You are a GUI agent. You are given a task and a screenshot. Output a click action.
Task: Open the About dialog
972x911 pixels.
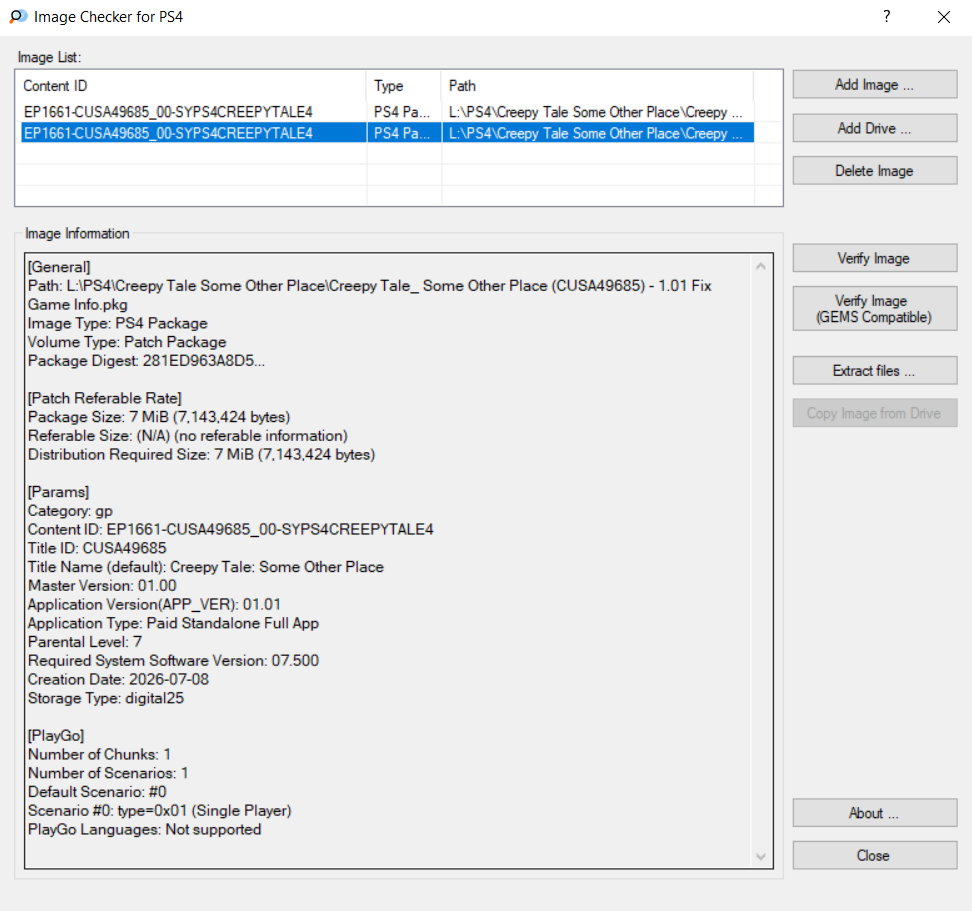point(874,813)
